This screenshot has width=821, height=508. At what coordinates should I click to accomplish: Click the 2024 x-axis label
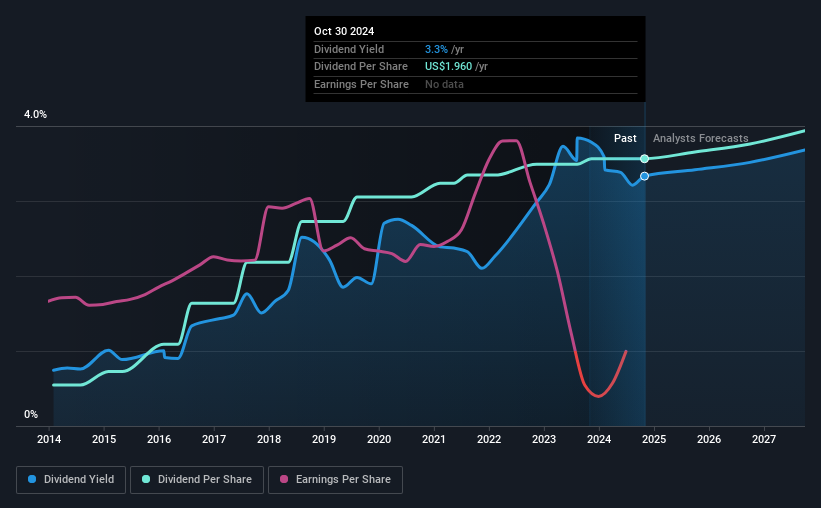pyautogui.click(x=598, y=439)
